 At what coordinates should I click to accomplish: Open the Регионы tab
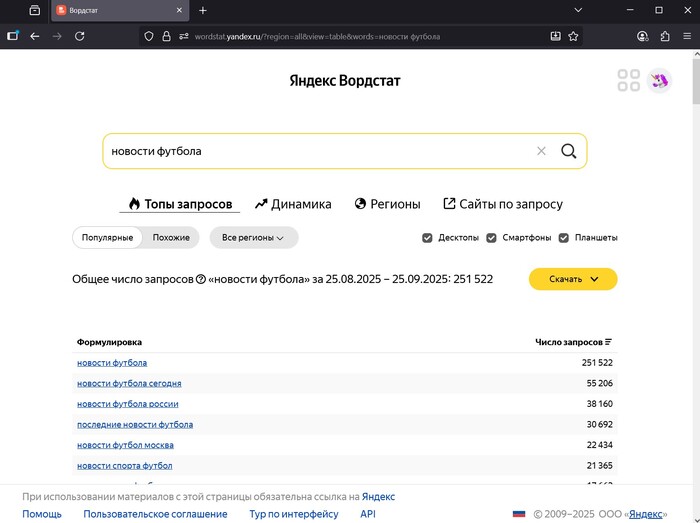[387, 204]
